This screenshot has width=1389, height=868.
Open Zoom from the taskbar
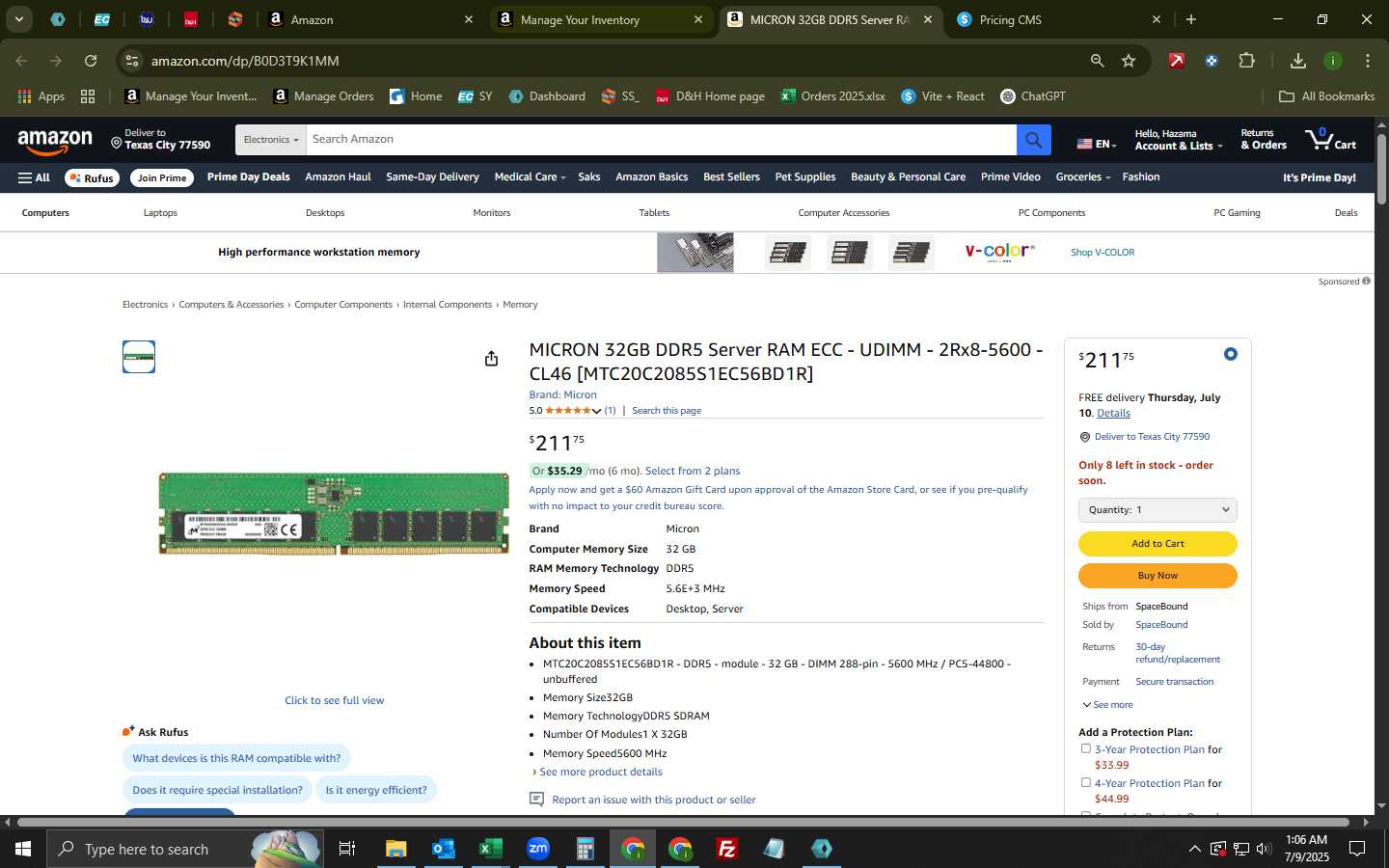(537, 849)
